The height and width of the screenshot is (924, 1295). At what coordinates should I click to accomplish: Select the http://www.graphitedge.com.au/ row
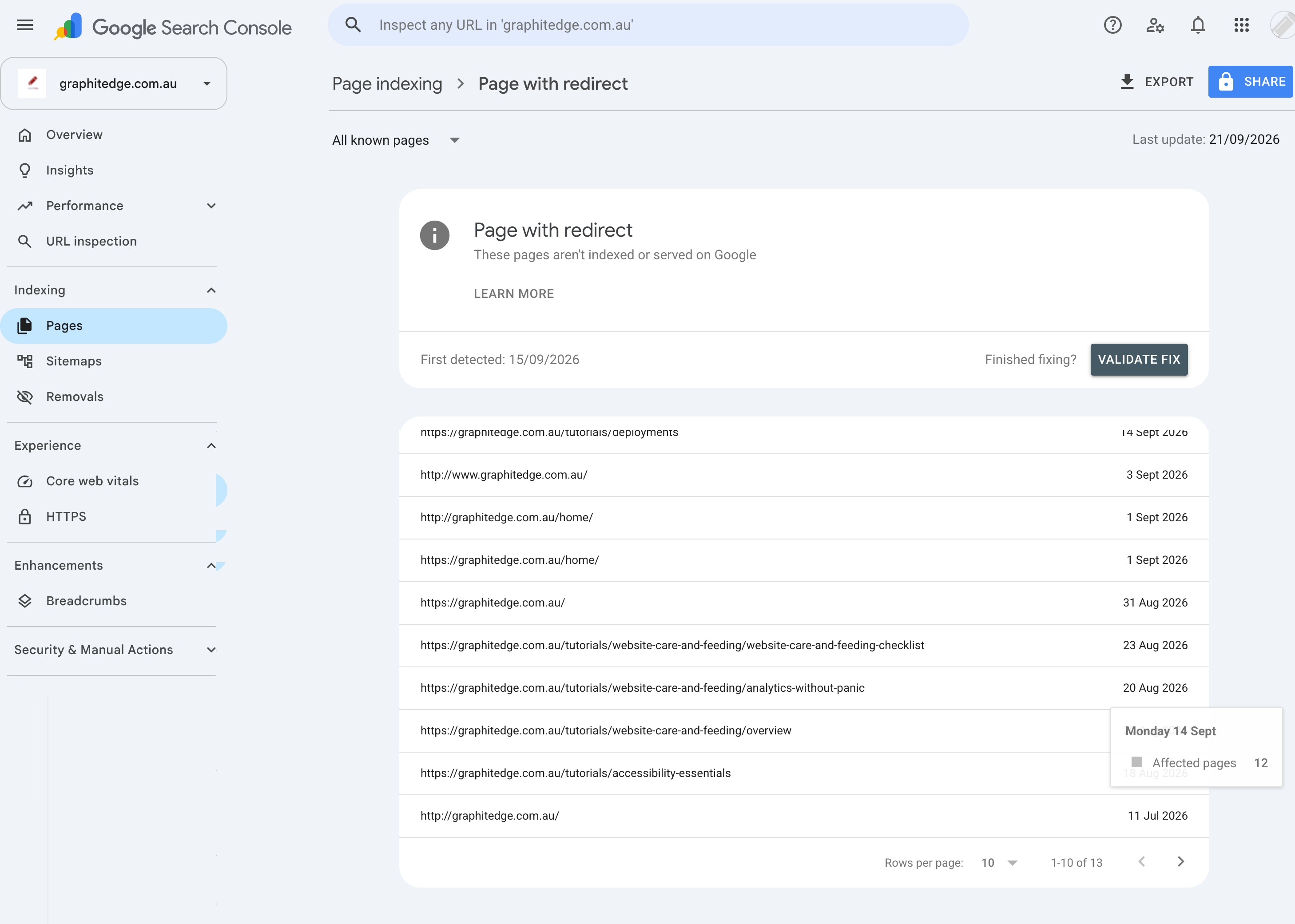(x=804, y=475)
